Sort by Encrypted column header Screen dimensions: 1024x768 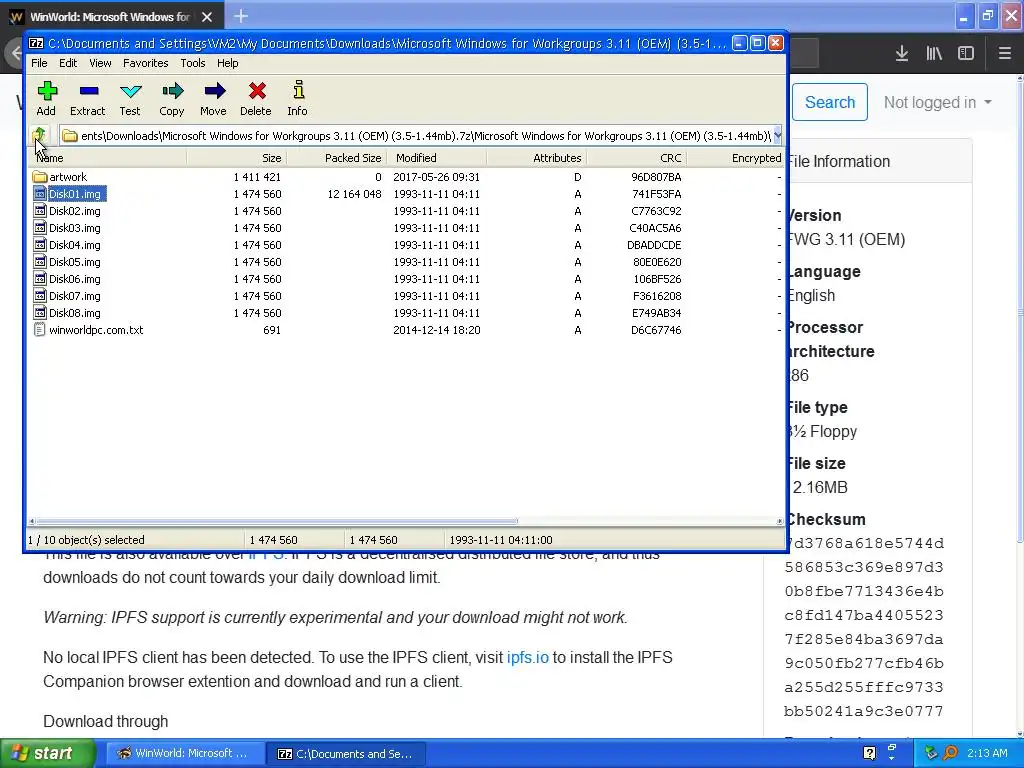tap(736, 157)
